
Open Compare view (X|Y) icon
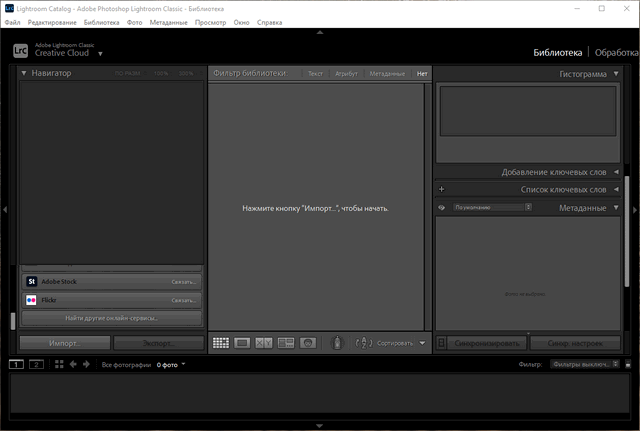264,343
